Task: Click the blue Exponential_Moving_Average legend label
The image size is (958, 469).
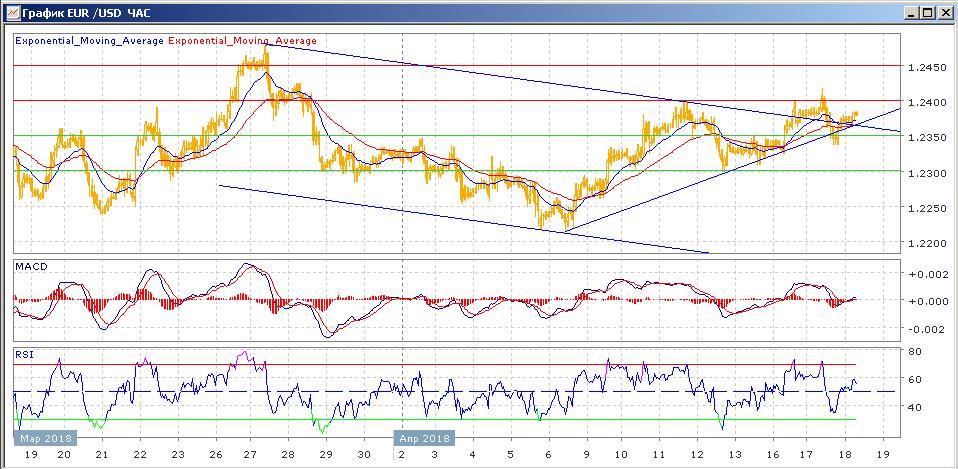Action: [x=89, y=41]
